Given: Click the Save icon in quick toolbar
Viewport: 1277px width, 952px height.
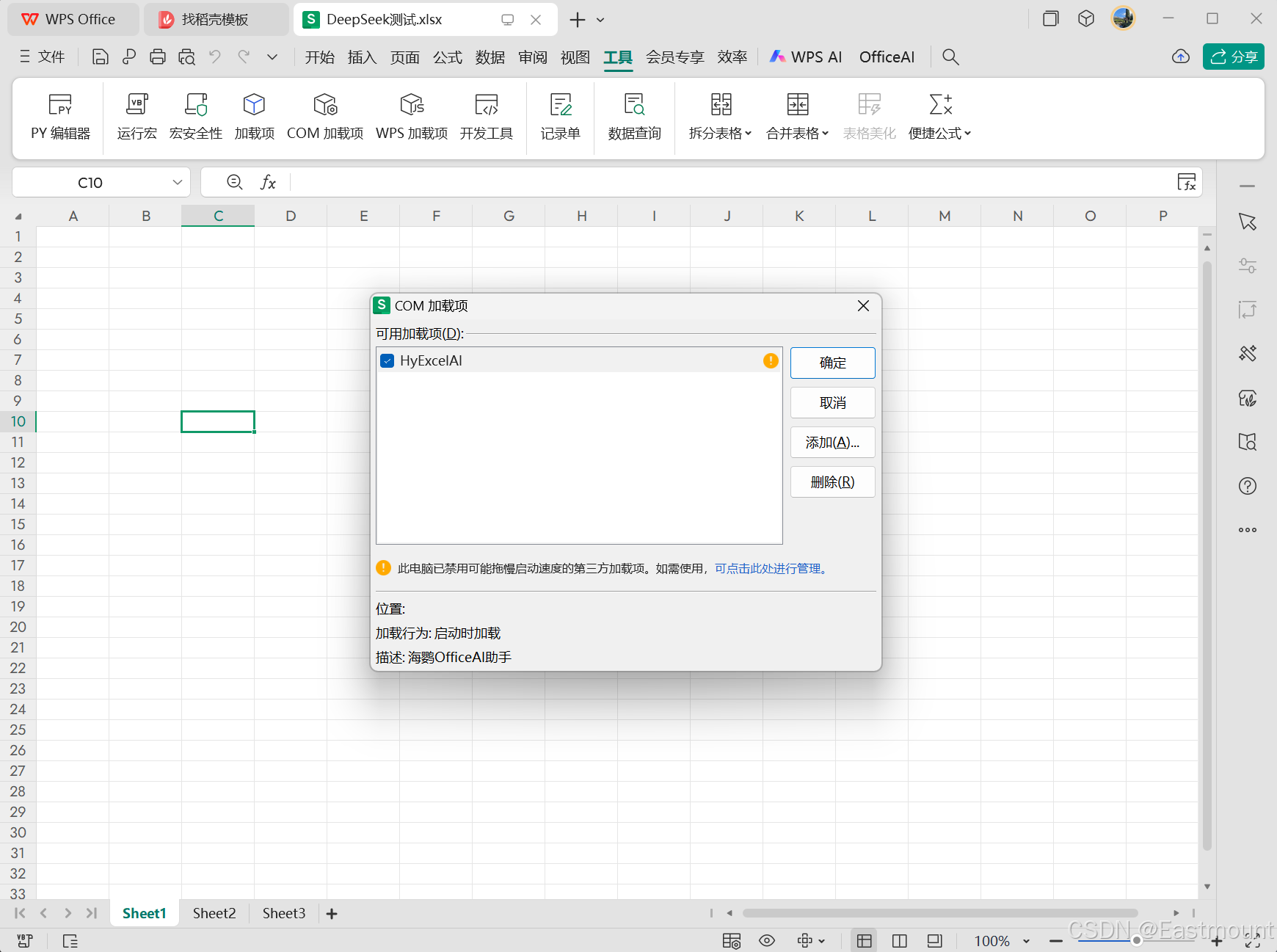Looking at the screenshot, I should point(101,57).
